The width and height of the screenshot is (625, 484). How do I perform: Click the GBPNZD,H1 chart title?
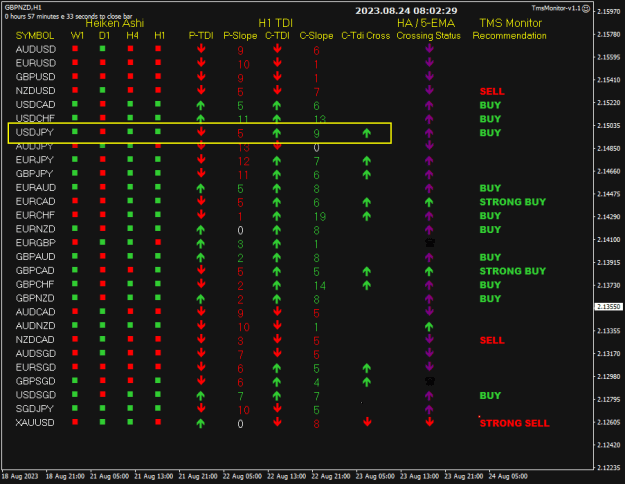click(23, 8)
